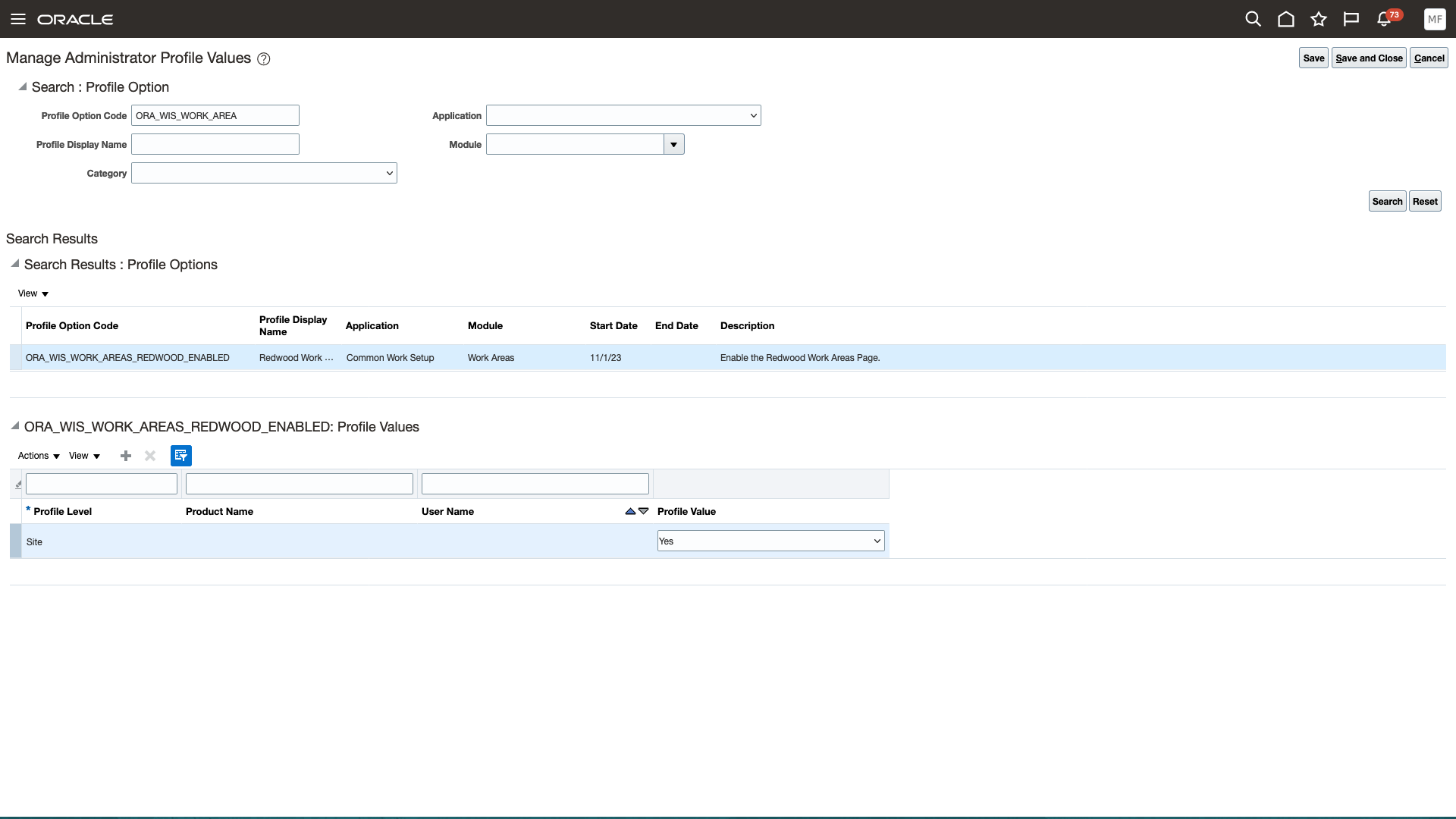Click the Profile Display Name input field
The image size is (1456, 819).
215,144
